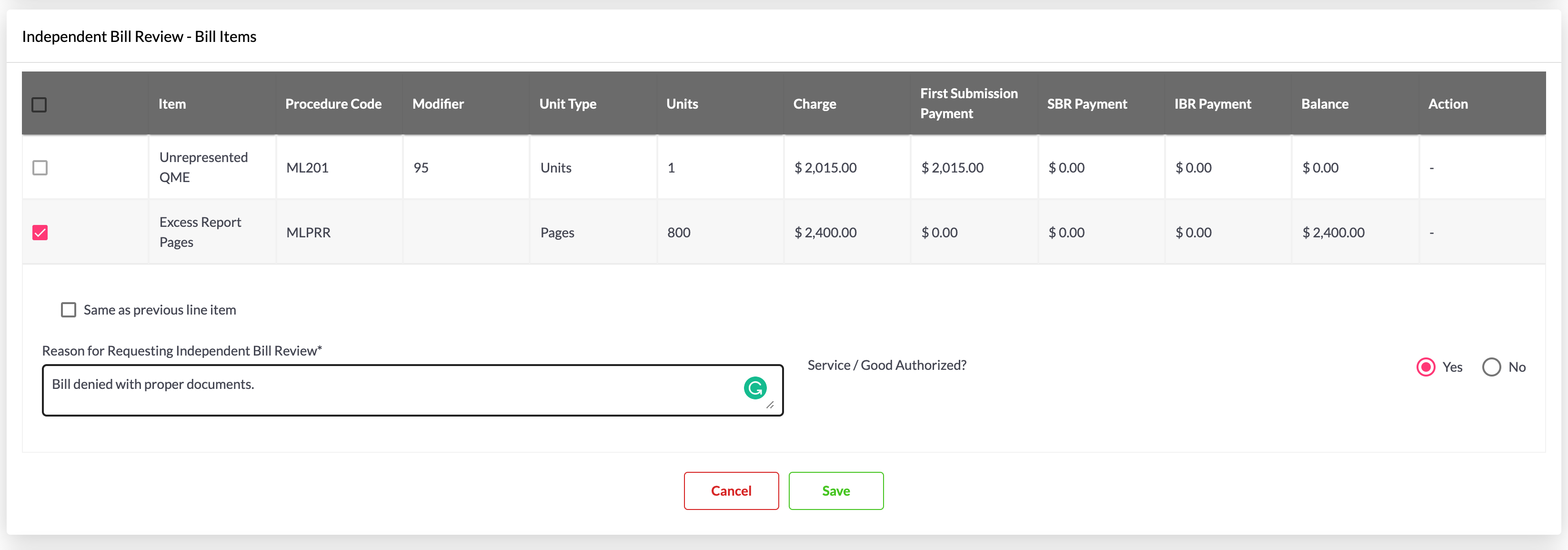Click the Save button

click(836, 491)
